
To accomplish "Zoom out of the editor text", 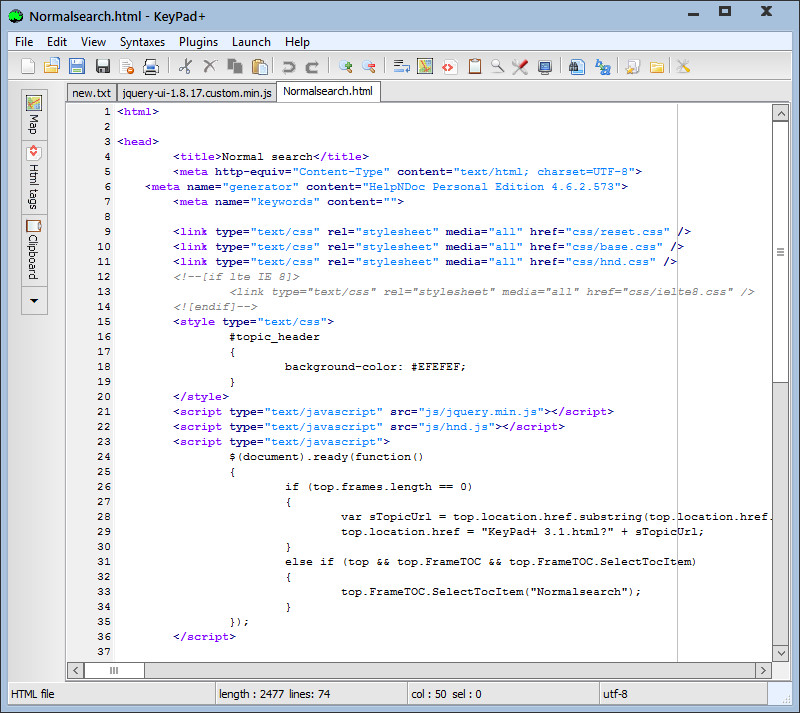I will pos(369,66).
